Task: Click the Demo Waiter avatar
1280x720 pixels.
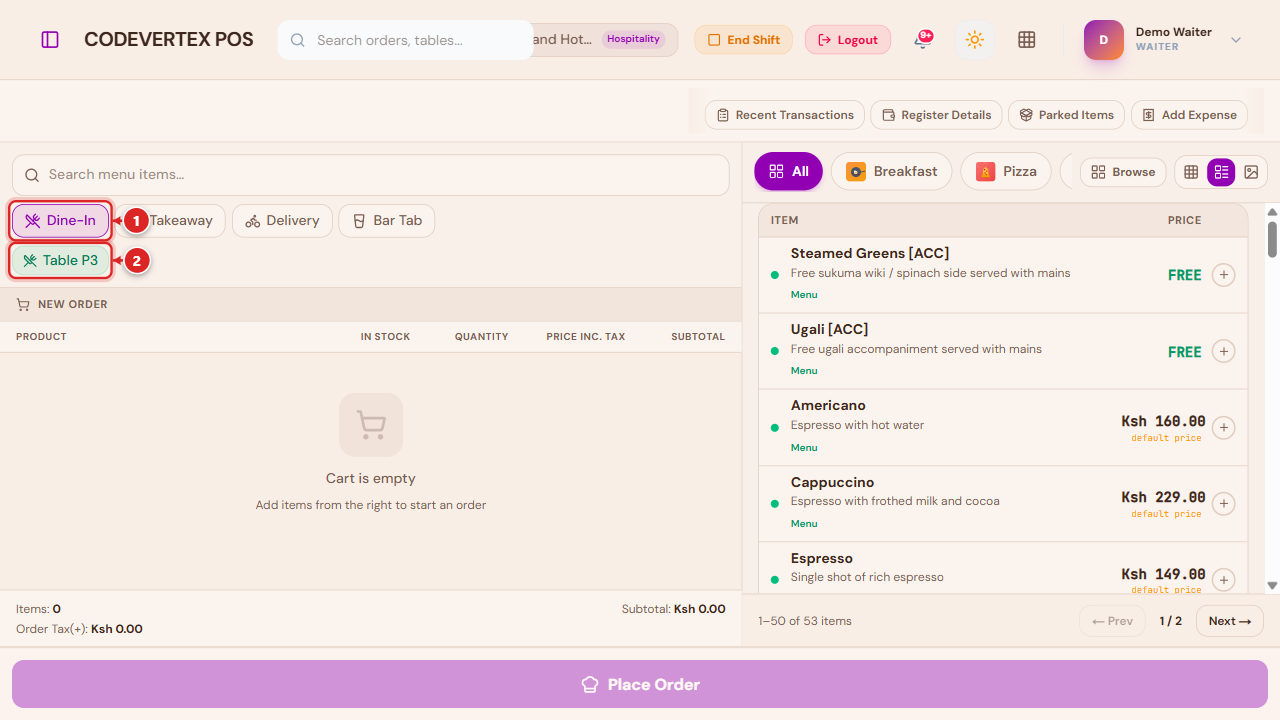Action: 1104,40
